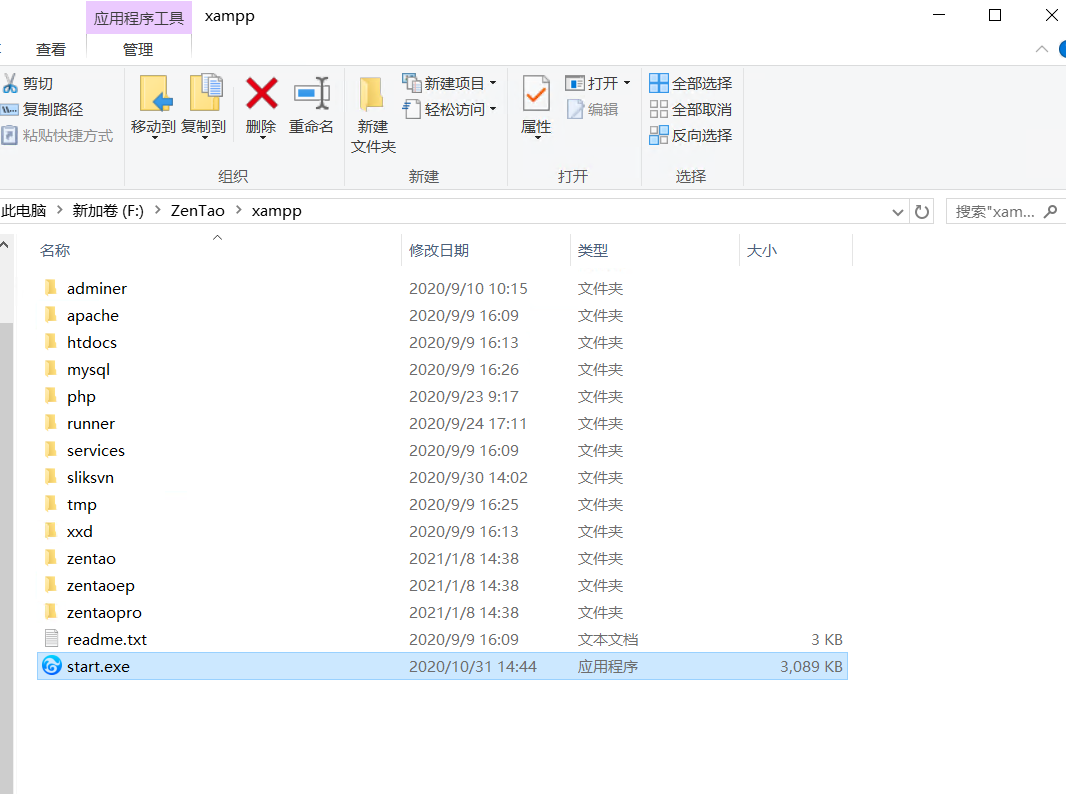The image size is (1066, 794).
Task: Navigate to ZenTao in breadcrumb
Action: coord(198,211)
